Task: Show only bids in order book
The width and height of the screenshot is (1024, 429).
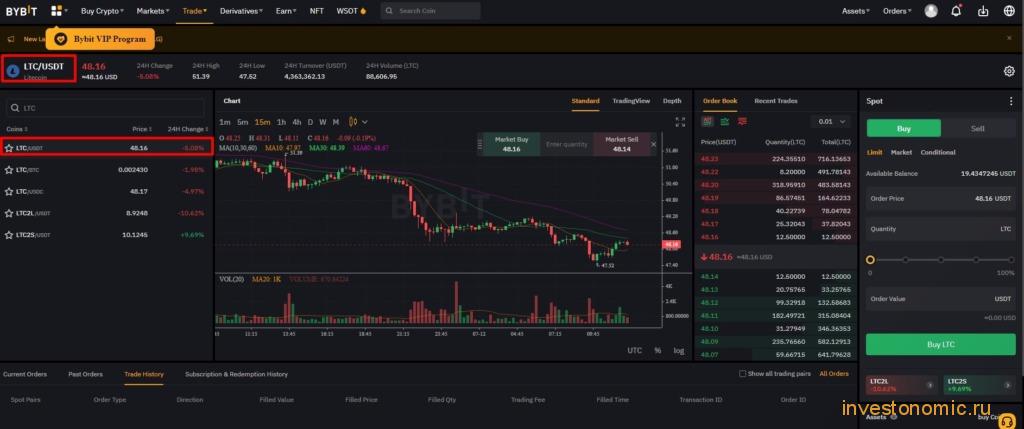Action: click(x=725, y=121)
